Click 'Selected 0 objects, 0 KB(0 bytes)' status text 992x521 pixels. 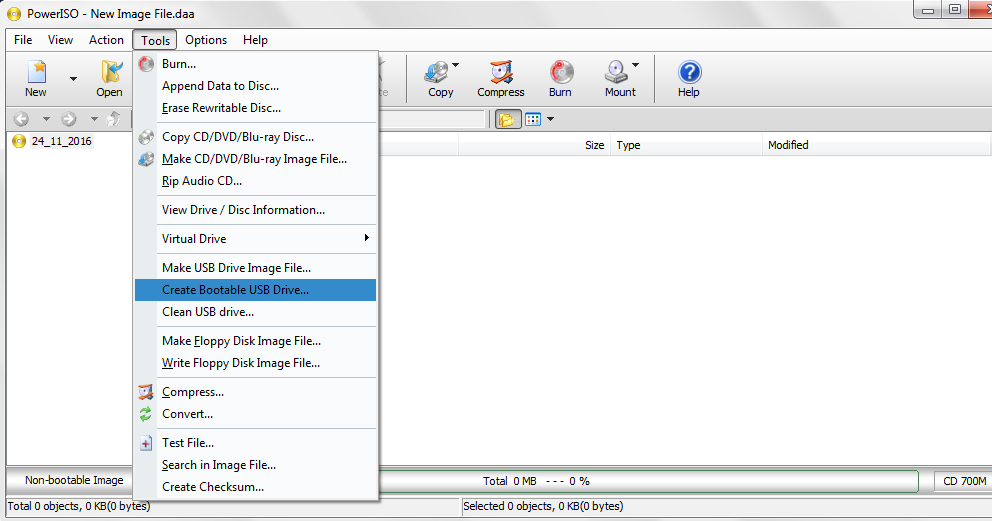point(543,506)
